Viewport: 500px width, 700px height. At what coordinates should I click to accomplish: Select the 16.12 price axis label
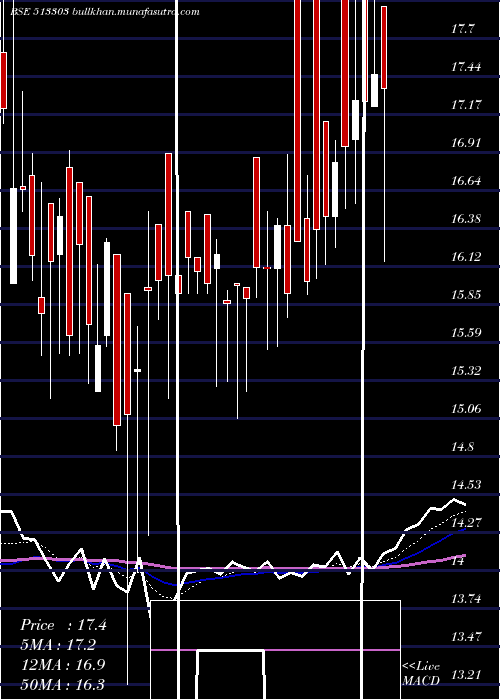(466, 257)
